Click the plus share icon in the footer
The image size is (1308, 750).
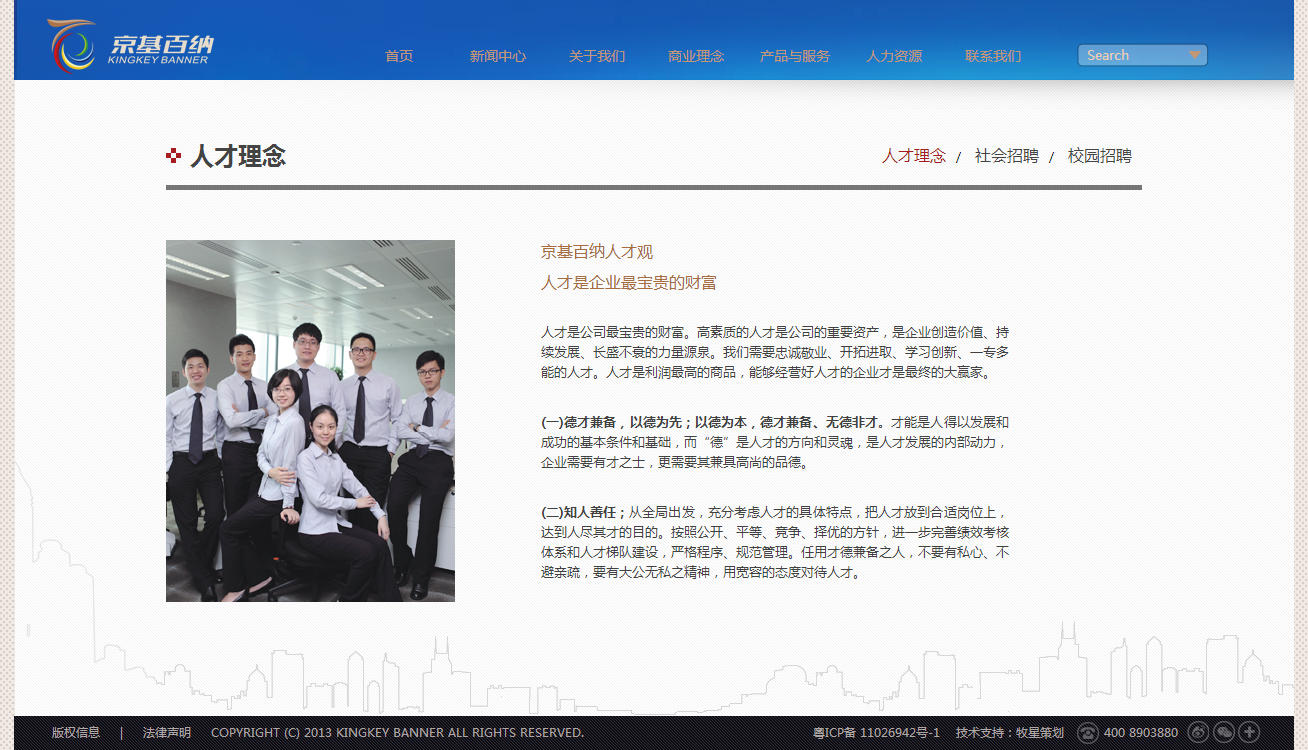(x=1250, y=732)
